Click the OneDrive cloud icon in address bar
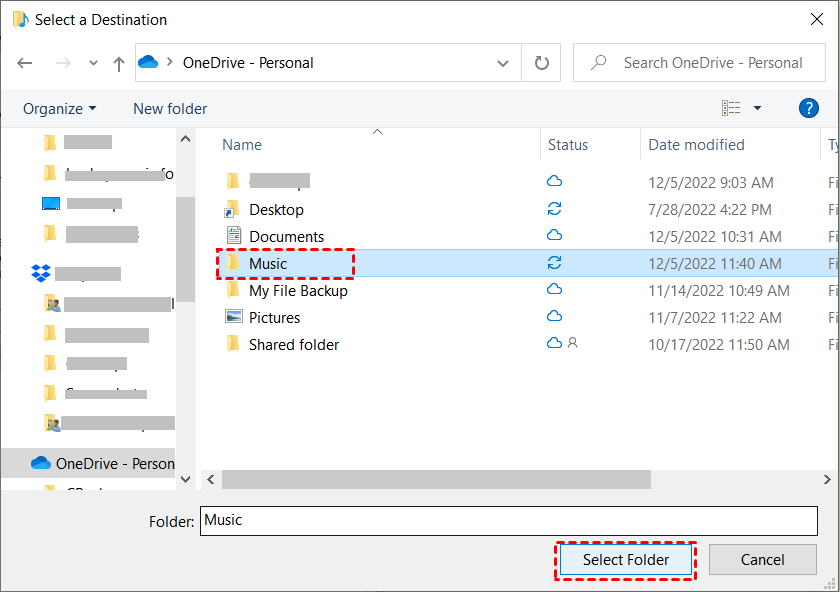The height and width of the screenshot is (592, 840). tap(148, 62)
